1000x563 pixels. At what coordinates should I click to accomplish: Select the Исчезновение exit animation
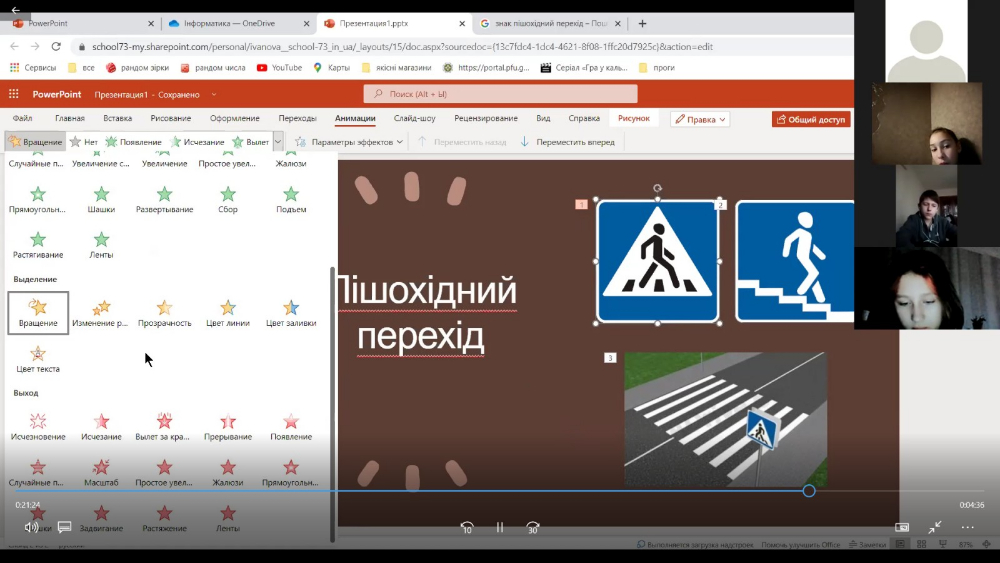pyautogui.click(x=38, y=427)
